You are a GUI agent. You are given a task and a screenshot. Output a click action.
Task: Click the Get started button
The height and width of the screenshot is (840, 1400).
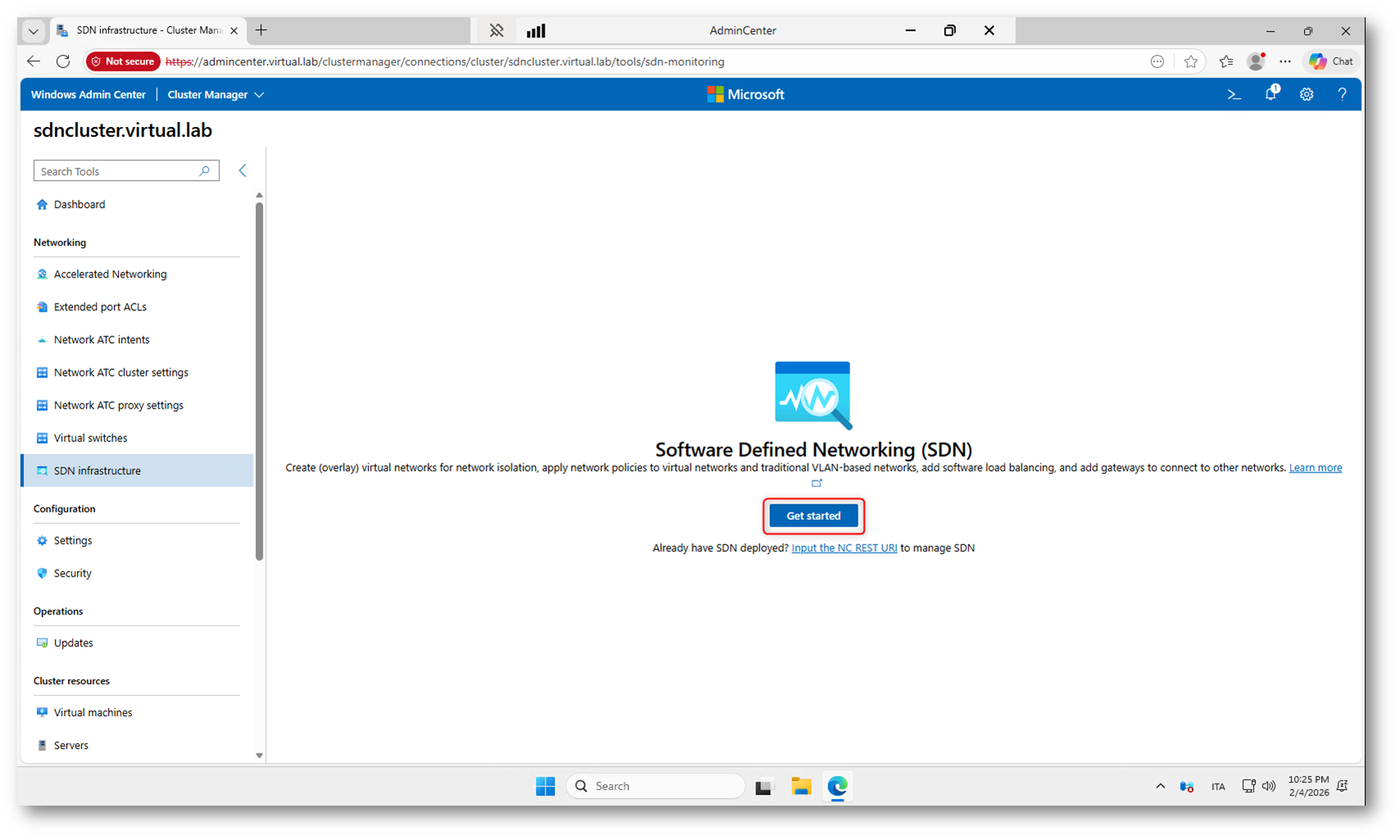click(x=813, y=516)
